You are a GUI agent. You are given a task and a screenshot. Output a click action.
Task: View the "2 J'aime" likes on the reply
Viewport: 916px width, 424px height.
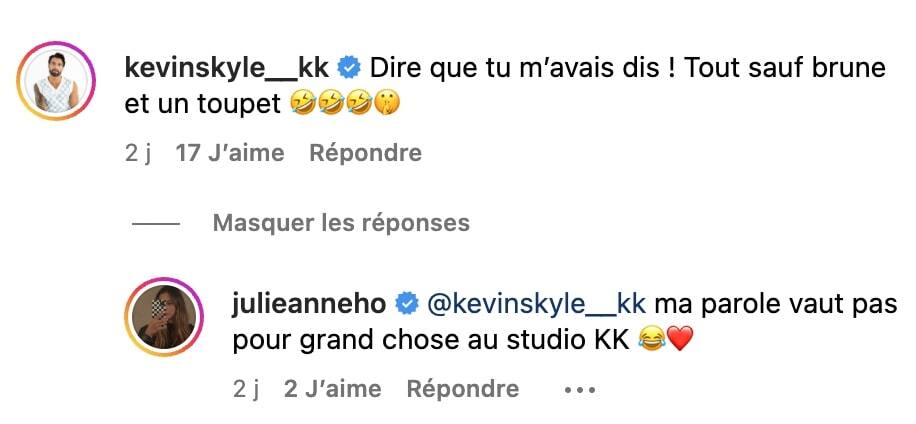point(332,389)
